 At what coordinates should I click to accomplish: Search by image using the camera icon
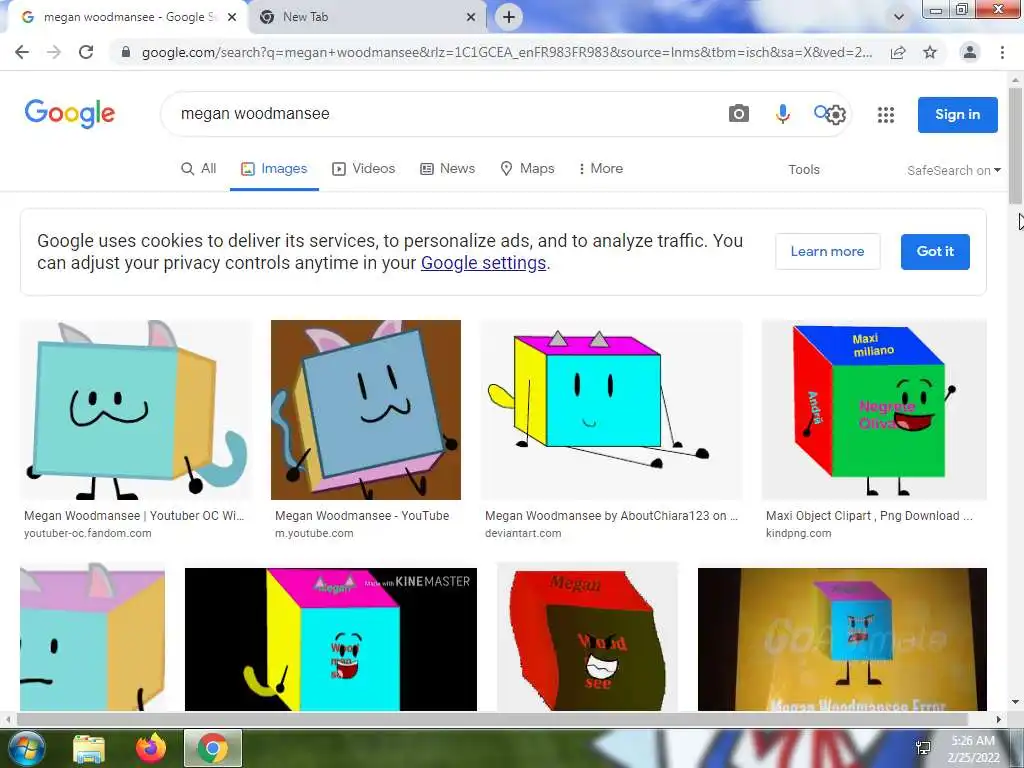pos(739,114)
